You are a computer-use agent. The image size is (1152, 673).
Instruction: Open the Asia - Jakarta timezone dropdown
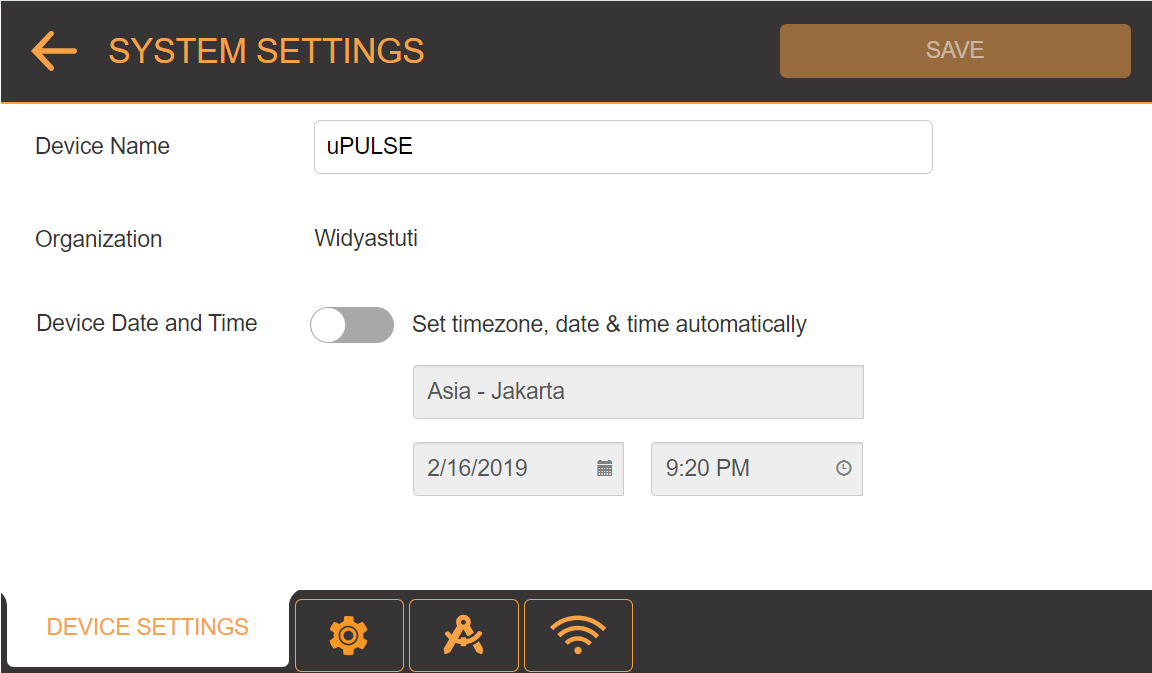(638, 392)
